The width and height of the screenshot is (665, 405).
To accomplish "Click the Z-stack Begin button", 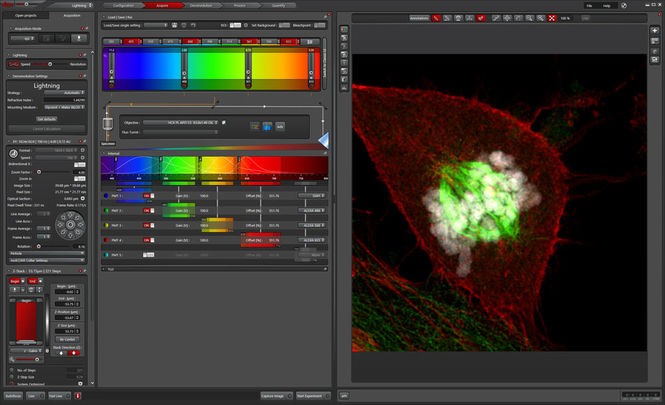I will pyautogui.click(x=14, y=282).
